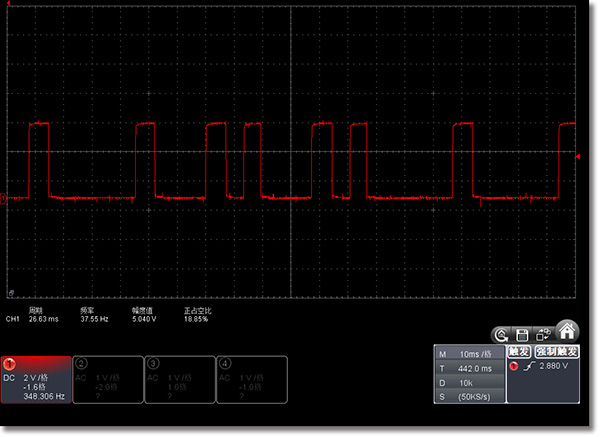This screenshot has height=437, width=600.
Task: Click the red trigger level arrow marker at right edge
Action: point(580,157)
